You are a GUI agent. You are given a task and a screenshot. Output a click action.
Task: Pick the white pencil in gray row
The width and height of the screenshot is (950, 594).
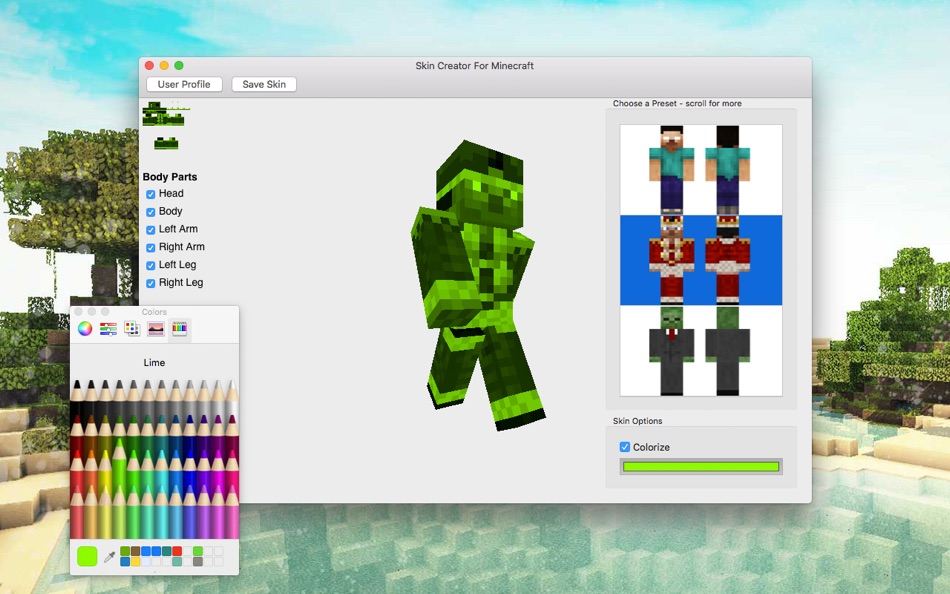[x=232, y=400]
